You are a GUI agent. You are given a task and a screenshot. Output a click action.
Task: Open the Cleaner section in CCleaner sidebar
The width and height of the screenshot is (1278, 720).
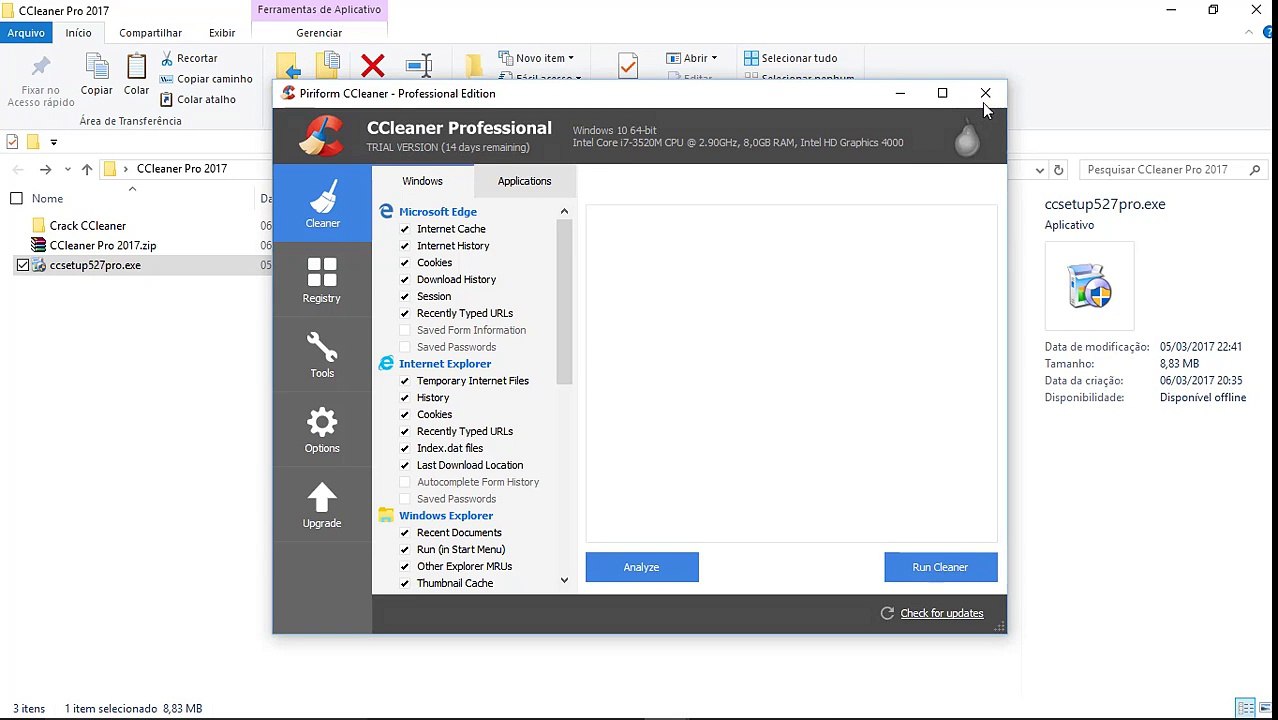pos(322,203)
